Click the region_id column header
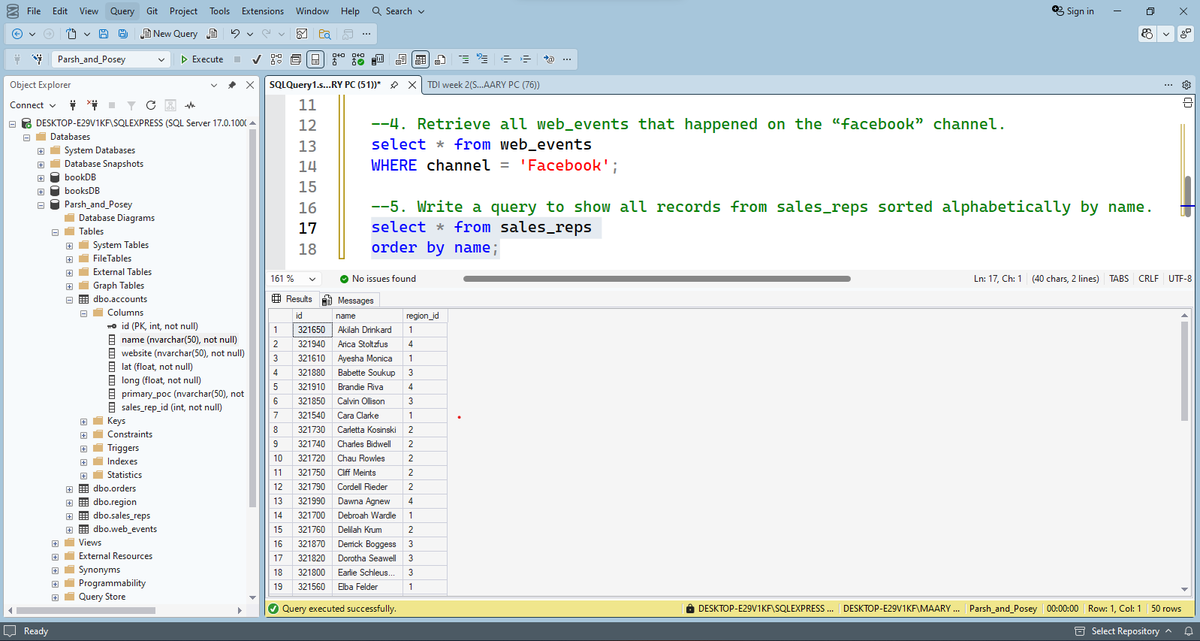 [425, 315]
